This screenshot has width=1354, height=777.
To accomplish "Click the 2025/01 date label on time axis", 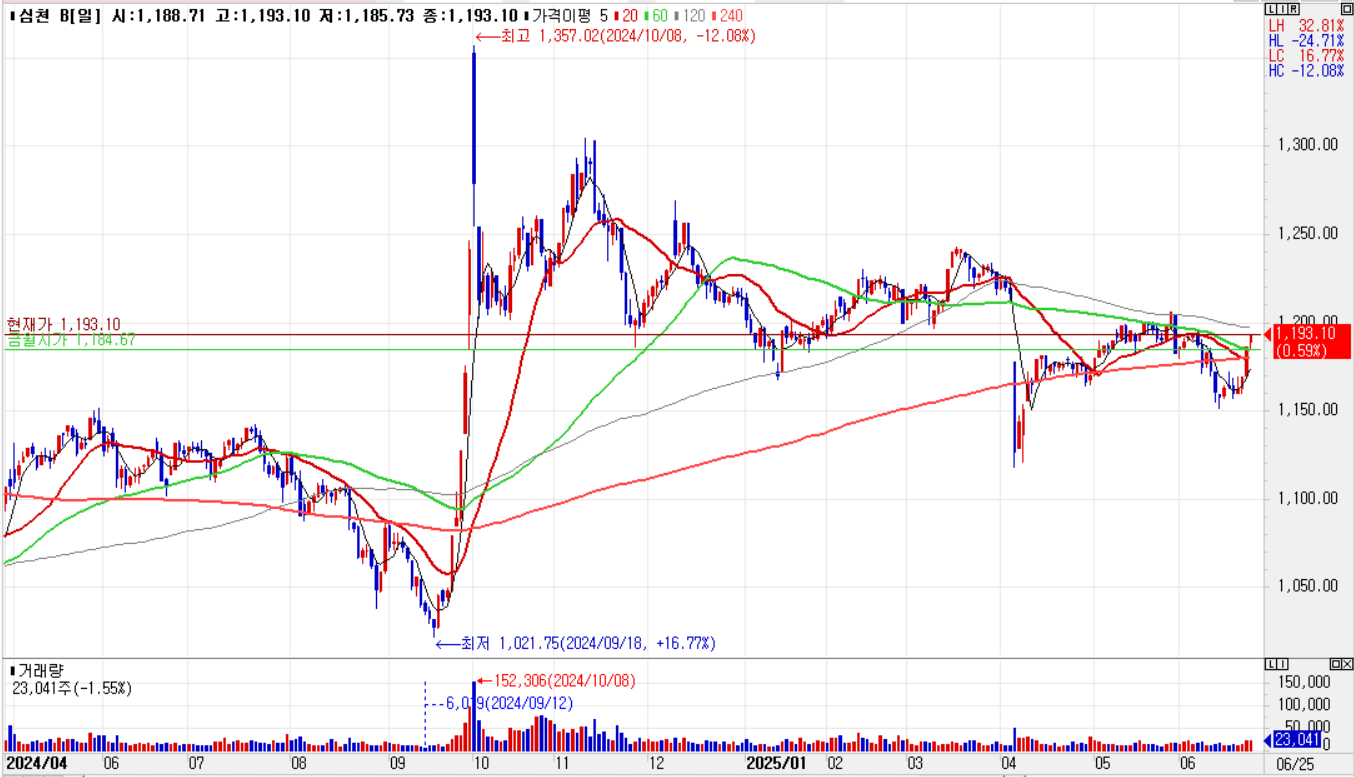I will [x=777, y=763].
